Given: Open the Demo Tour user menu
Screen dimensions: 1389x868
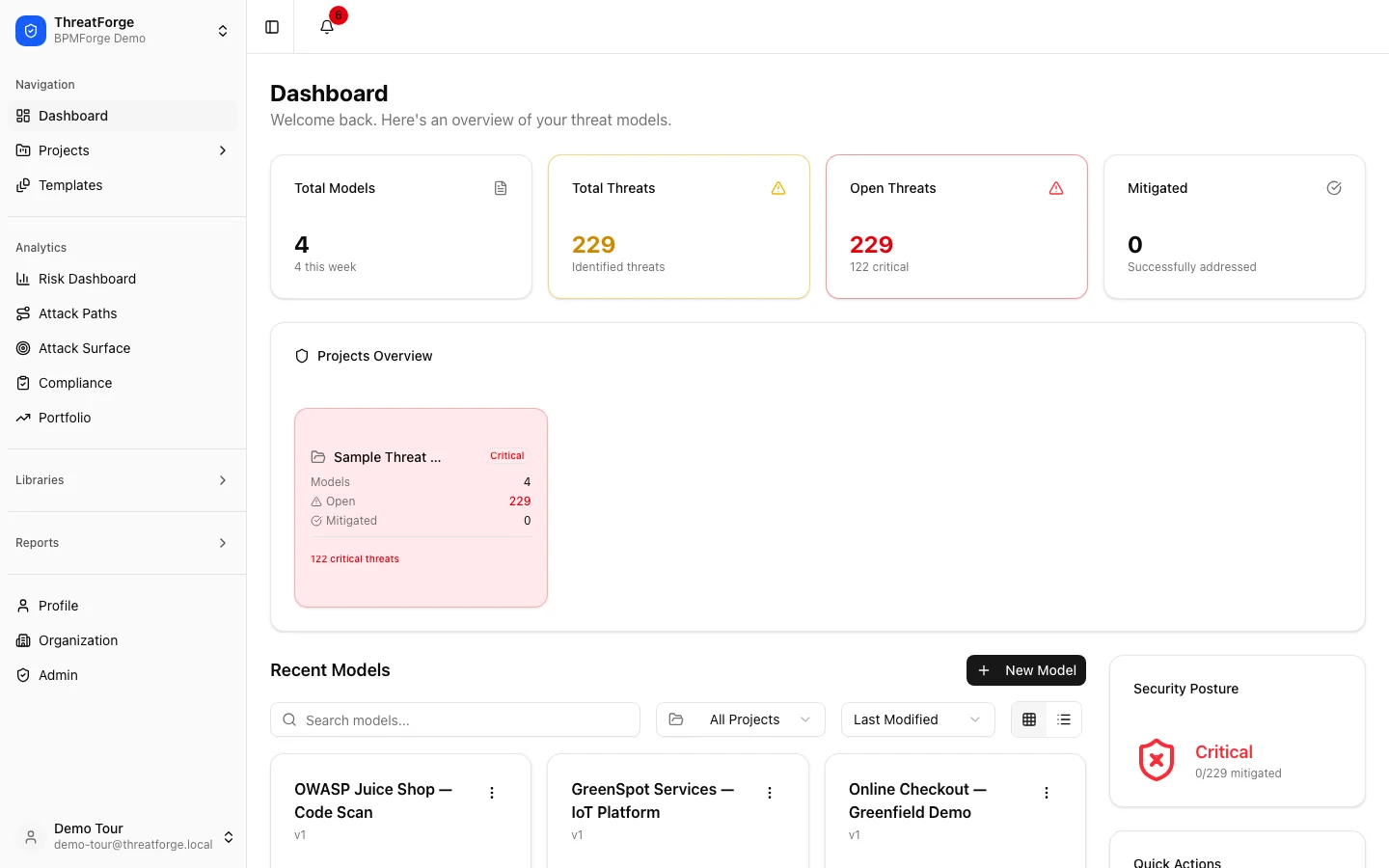Looking at the screenshot, I should click(123, 836).
